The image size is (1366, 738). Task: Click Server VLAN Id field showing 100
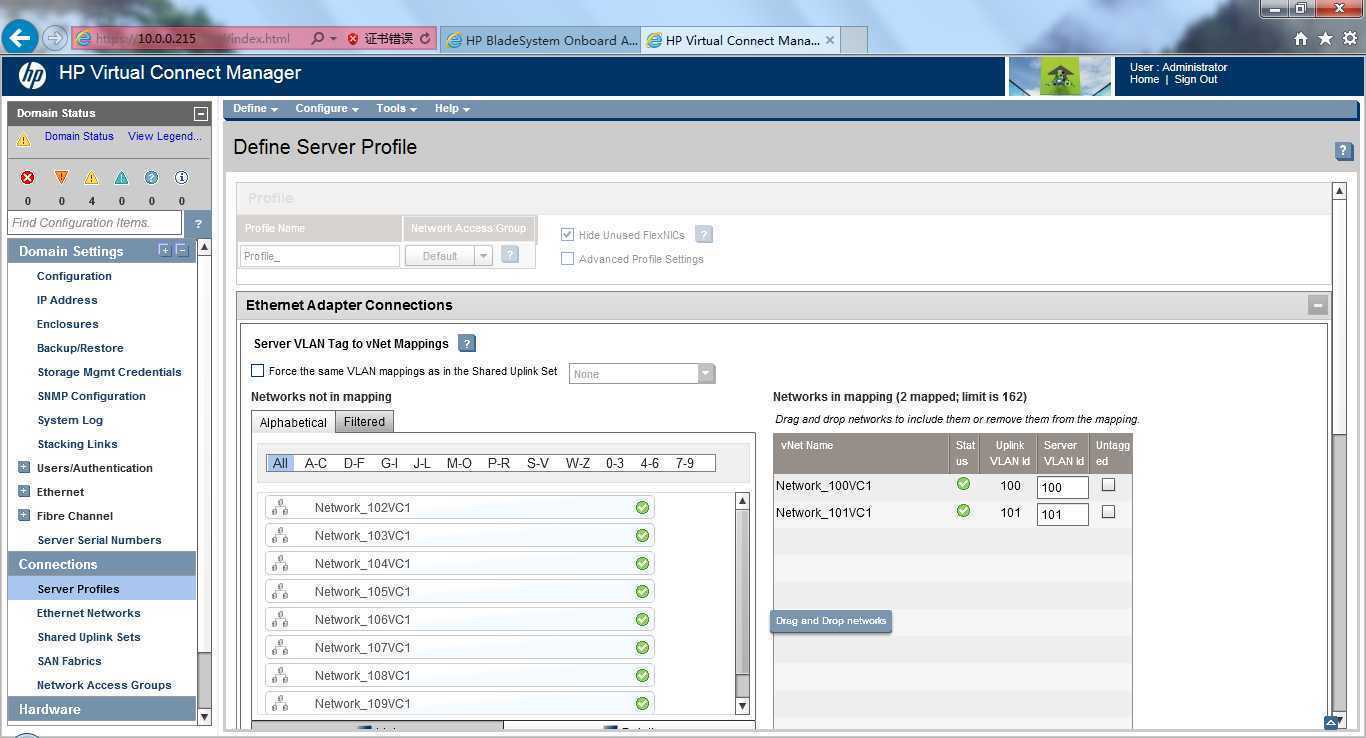(x=1062, y=487)
